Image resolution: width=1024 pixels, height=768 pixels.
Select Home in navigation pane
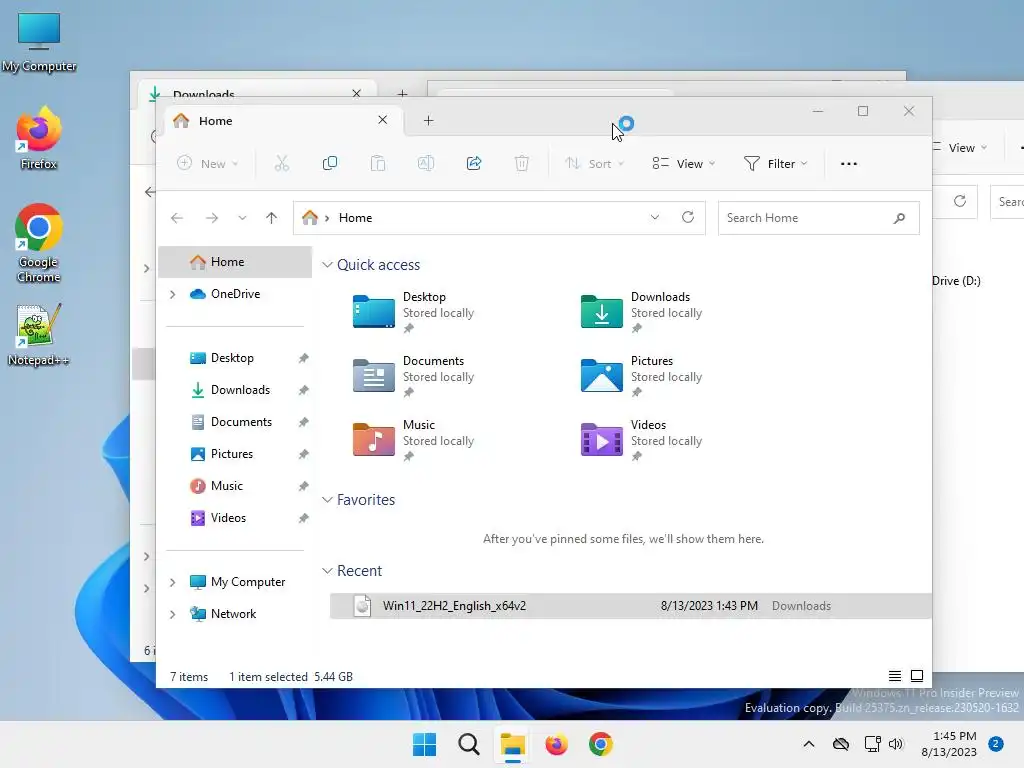point(235,262)
